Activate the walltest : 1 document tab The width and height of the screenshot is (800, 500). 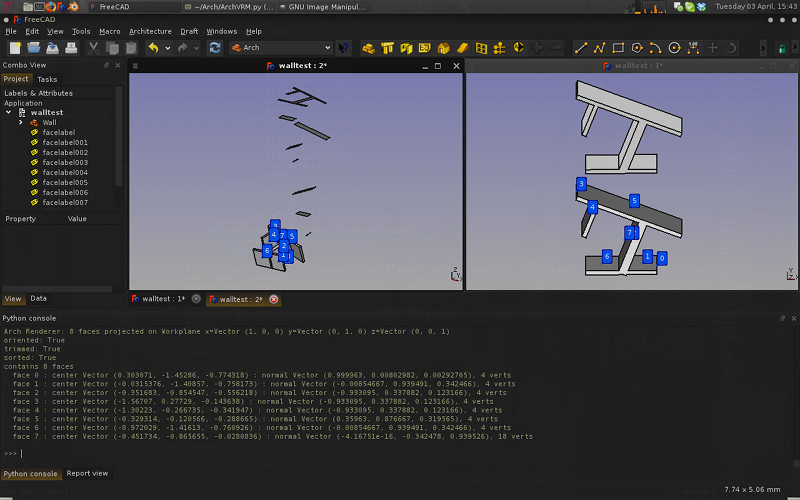pos(163,299)
